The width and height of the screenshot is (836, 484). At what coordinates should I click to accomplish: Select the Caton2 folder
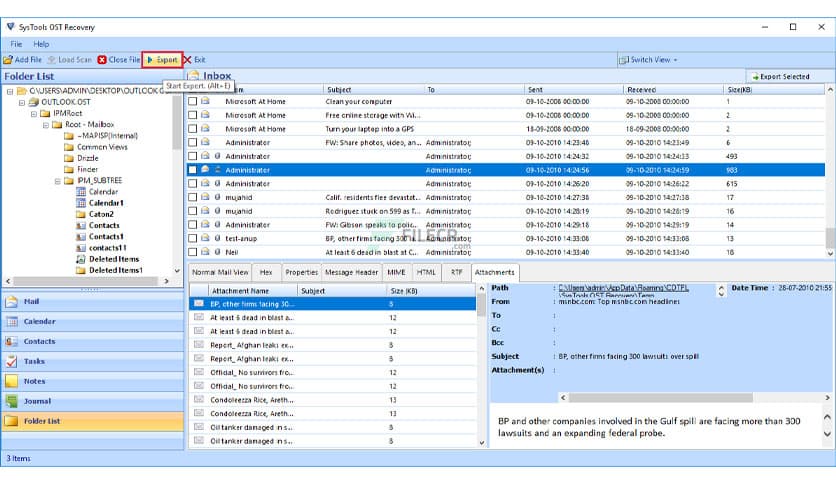[101, 214]
